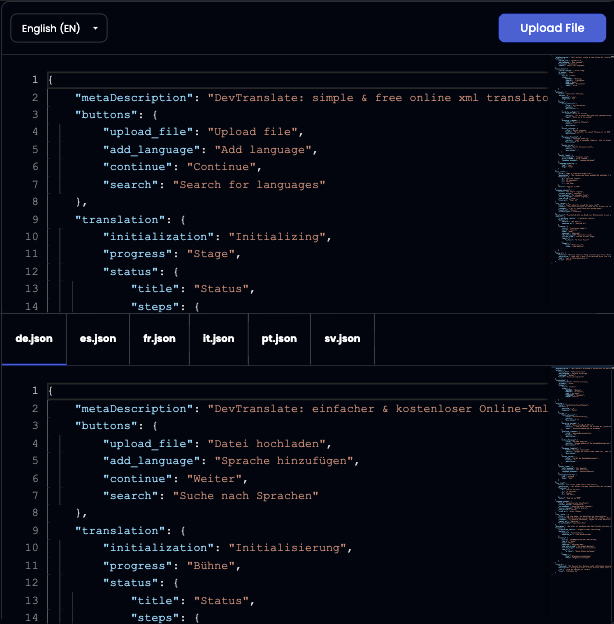The image size is (614, 624).
Task: Switch to the fr.json tab
Action: point(159,339)
